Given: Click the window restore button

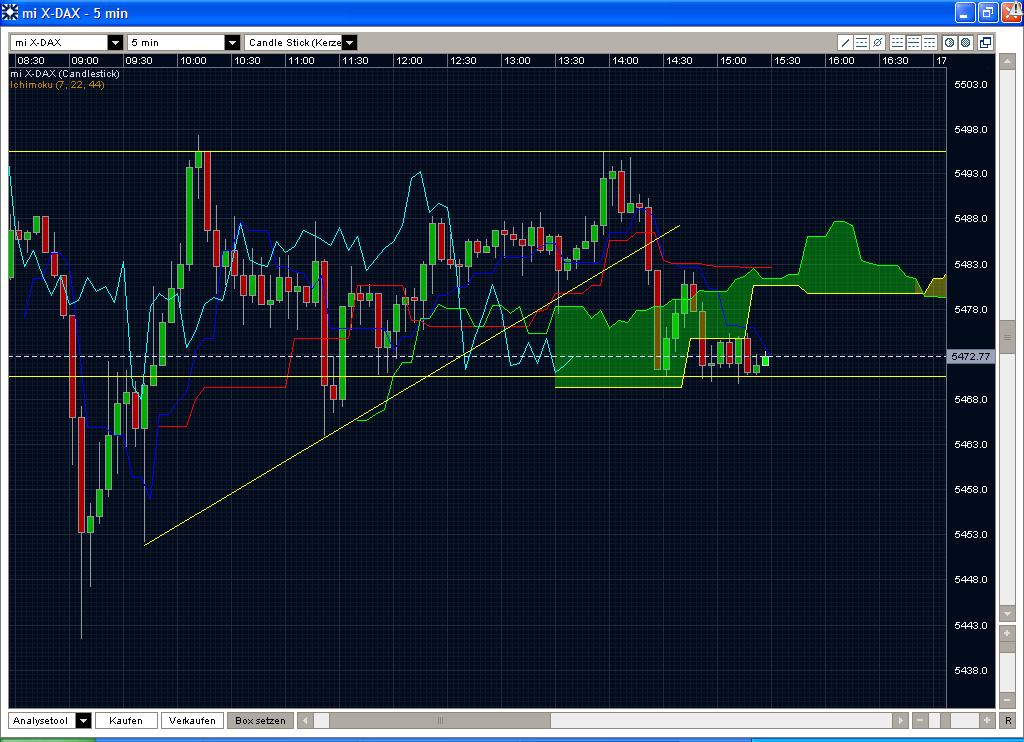Looking at the screenshot, I should click(x=987, y=12).
